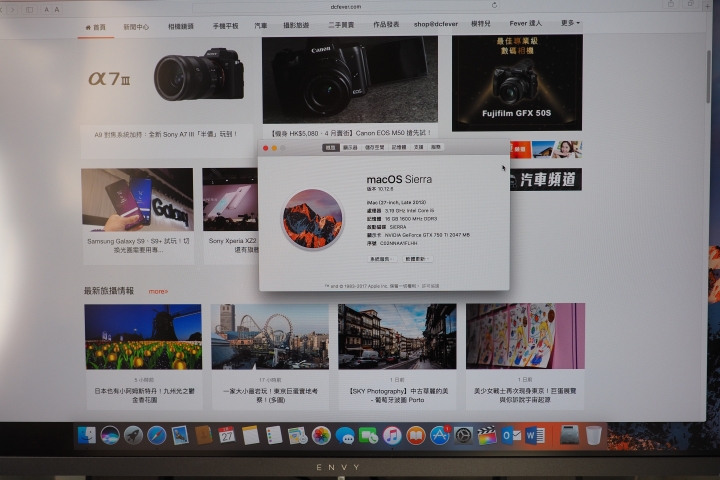Show Safari sidebar button
720x480 pixels.
(29, 9)
